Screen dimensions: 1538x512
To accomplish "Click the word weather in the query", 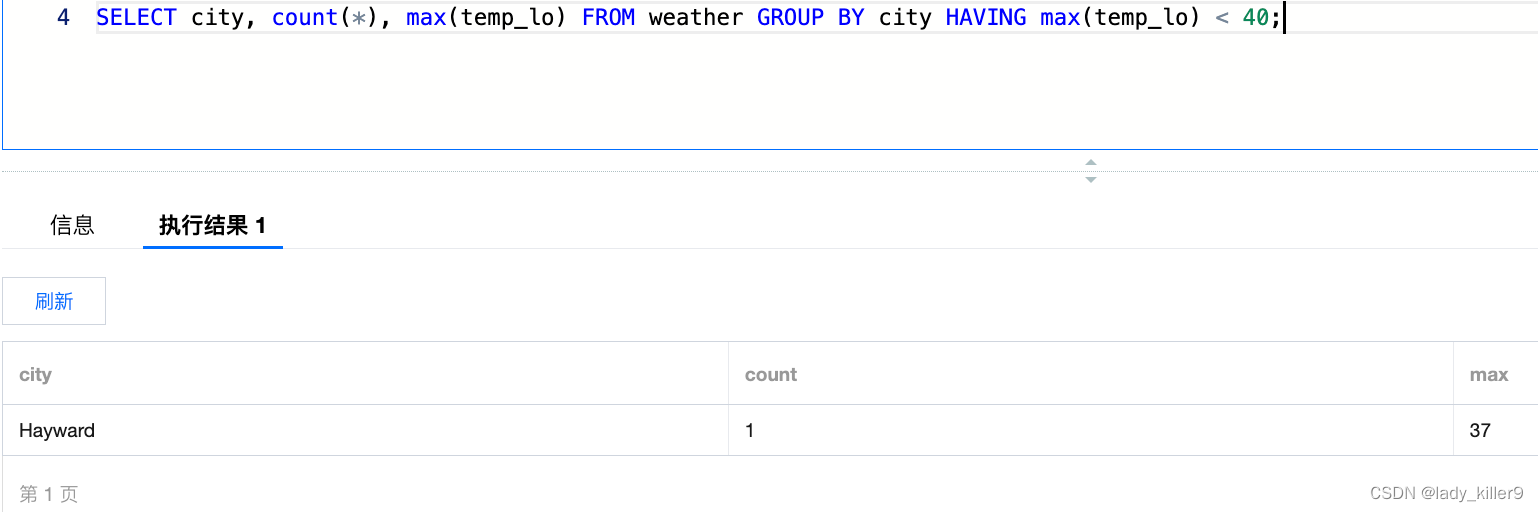I will (x=696, y=17).
